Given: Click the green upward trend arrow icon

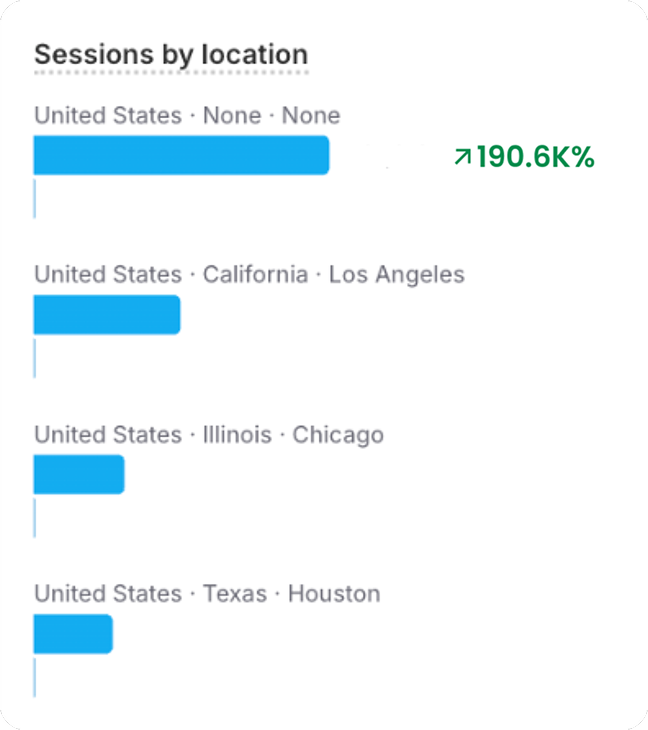Looking at the screenshot, I should click(x=462, y=156).
